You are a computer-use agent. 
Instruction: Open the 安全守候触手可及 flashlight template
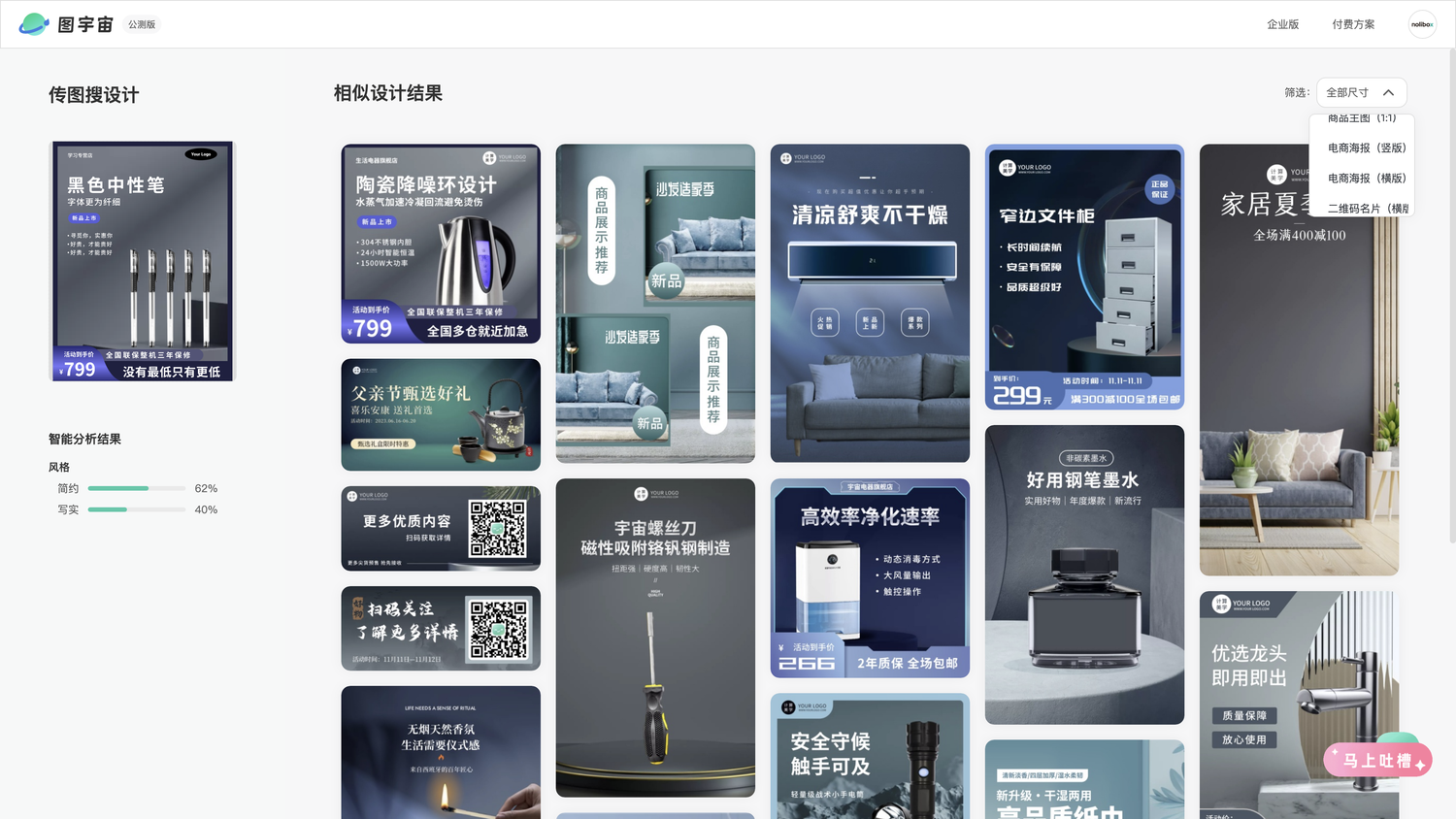click(x=870, y=756)
